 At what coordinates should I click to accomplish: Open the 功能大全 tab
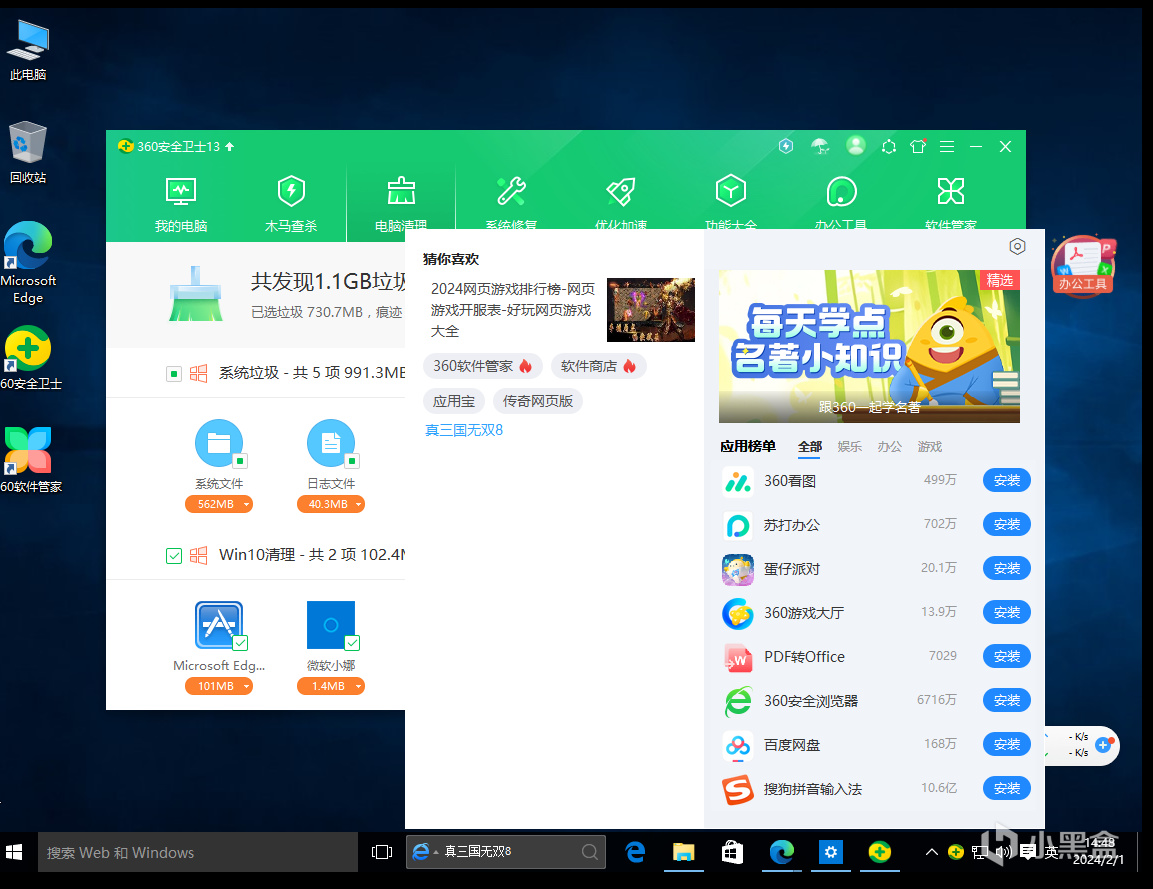tap(731, 203)
